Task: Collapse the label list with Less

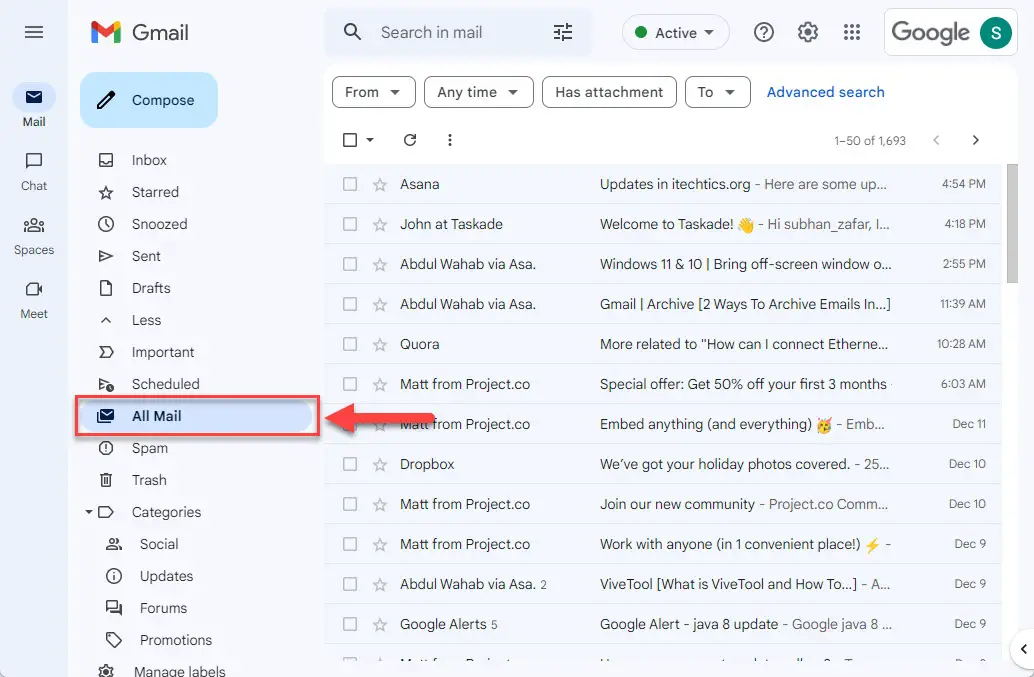Action: pos(146,320)
